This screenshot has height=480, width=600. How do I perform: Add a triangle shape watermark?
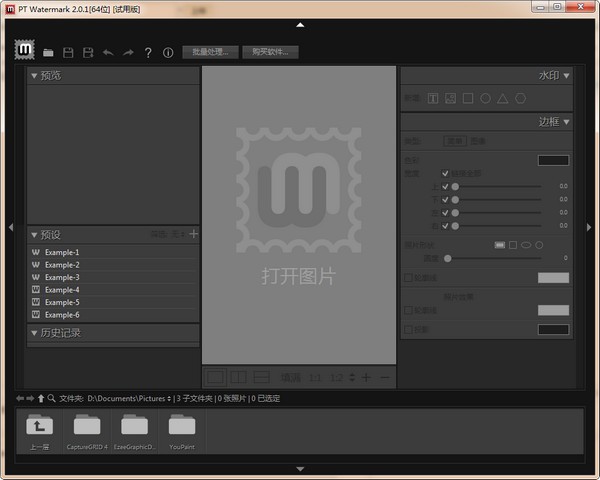pyautogui.click(x=503, y=98)
